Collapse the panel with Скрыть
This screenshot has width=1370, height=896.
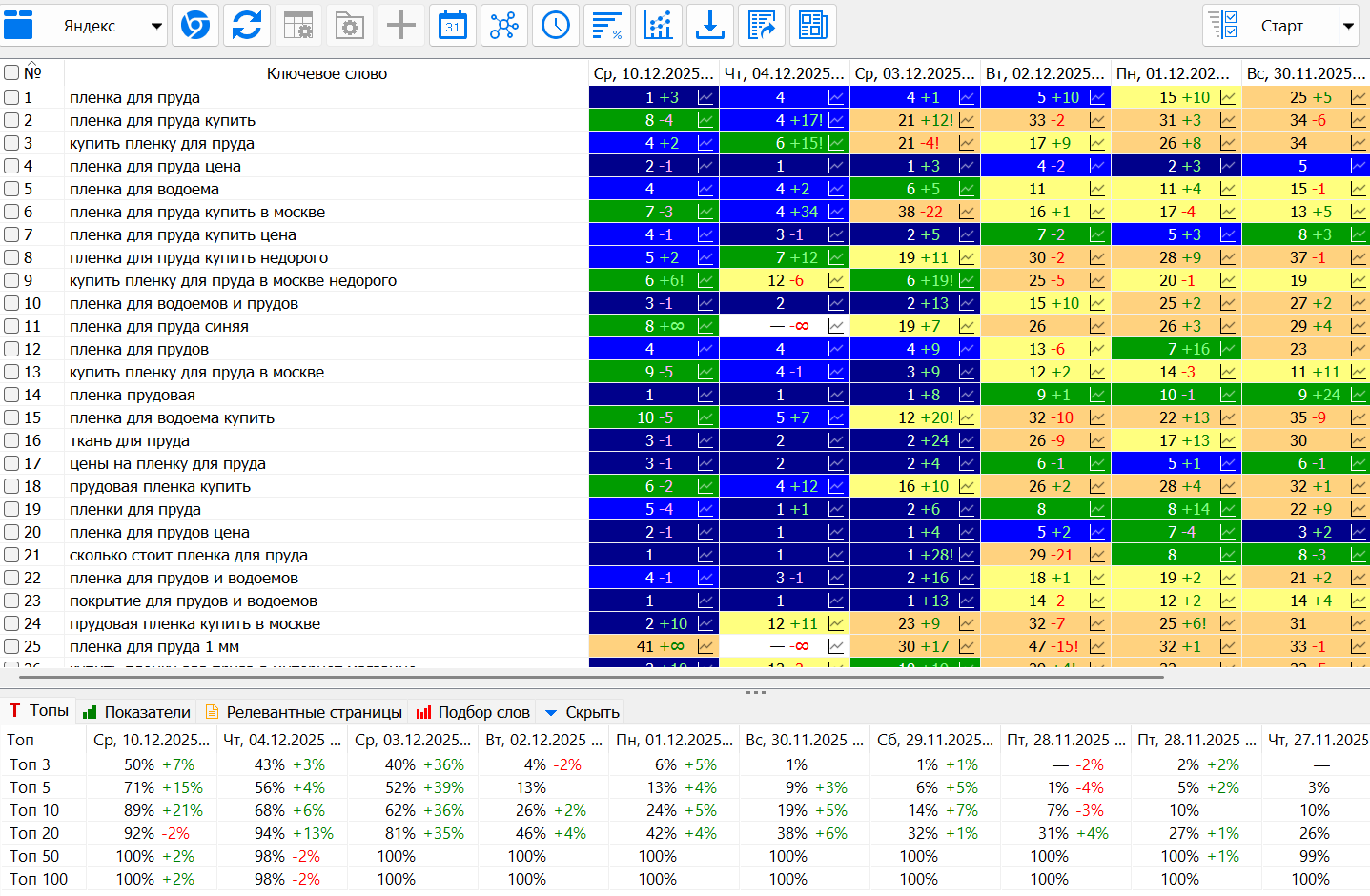point(582,712)
